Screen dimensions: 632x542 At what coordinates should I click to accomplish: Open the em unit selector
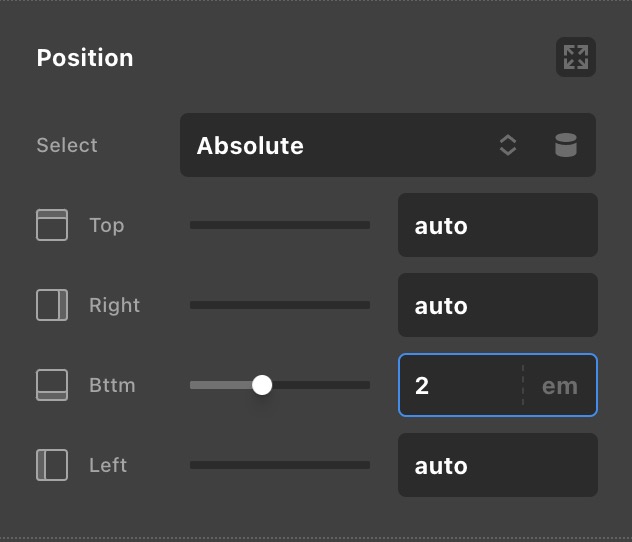tap(560, 386)
